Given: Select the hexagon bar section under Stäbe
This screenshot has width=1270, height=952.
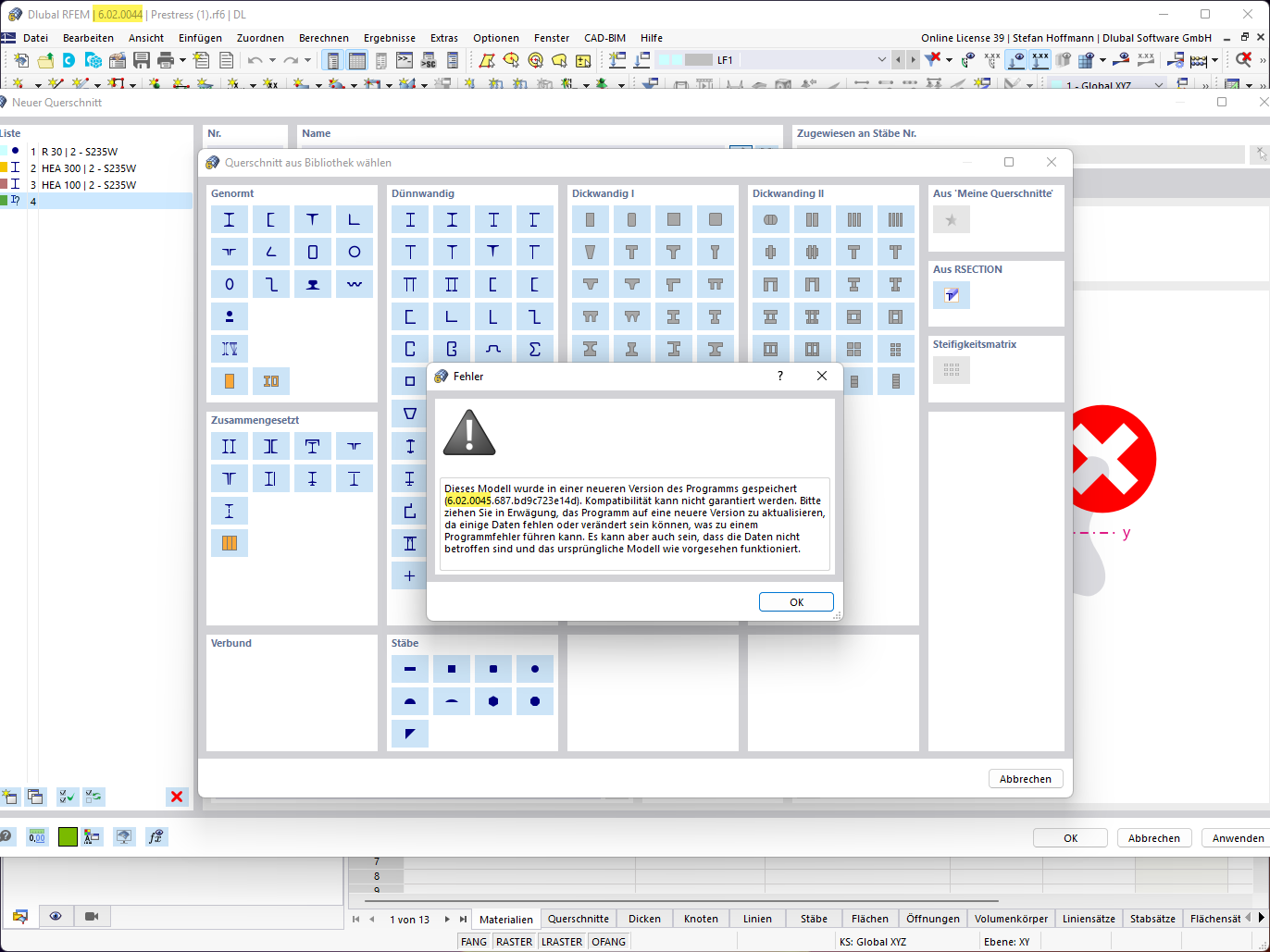Looking at the screenshot, I should pos(493,701).
